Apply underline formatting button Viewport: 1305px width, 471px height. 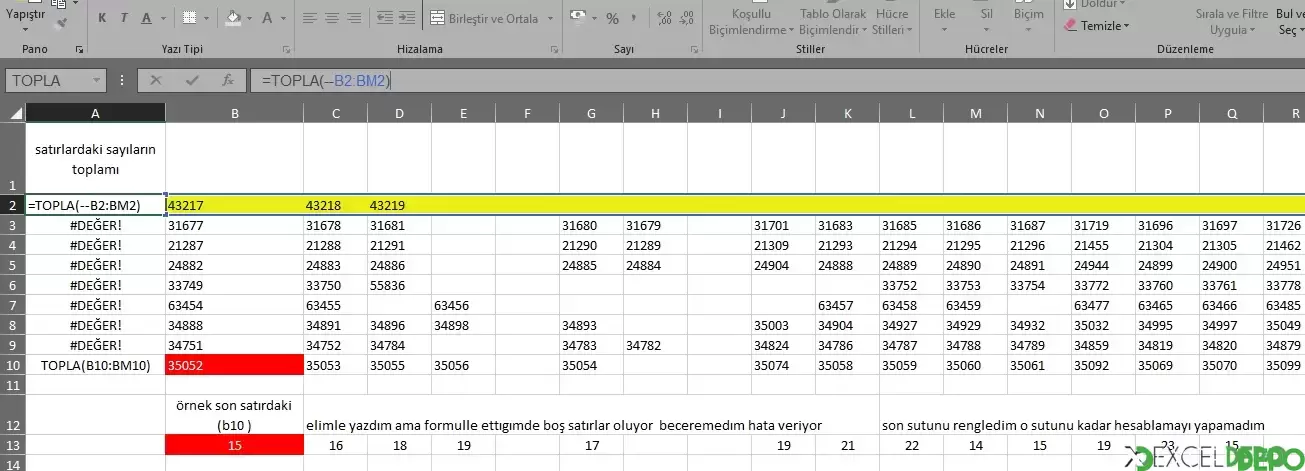click(x=147, y=18)
